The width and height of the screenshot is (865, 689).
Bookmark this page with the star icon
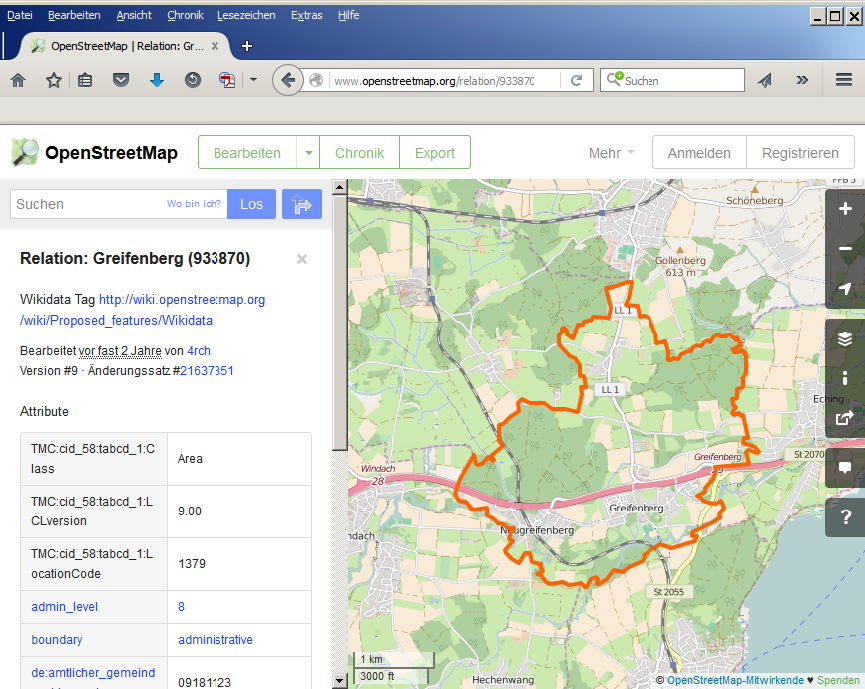click(x=54, y=81)
